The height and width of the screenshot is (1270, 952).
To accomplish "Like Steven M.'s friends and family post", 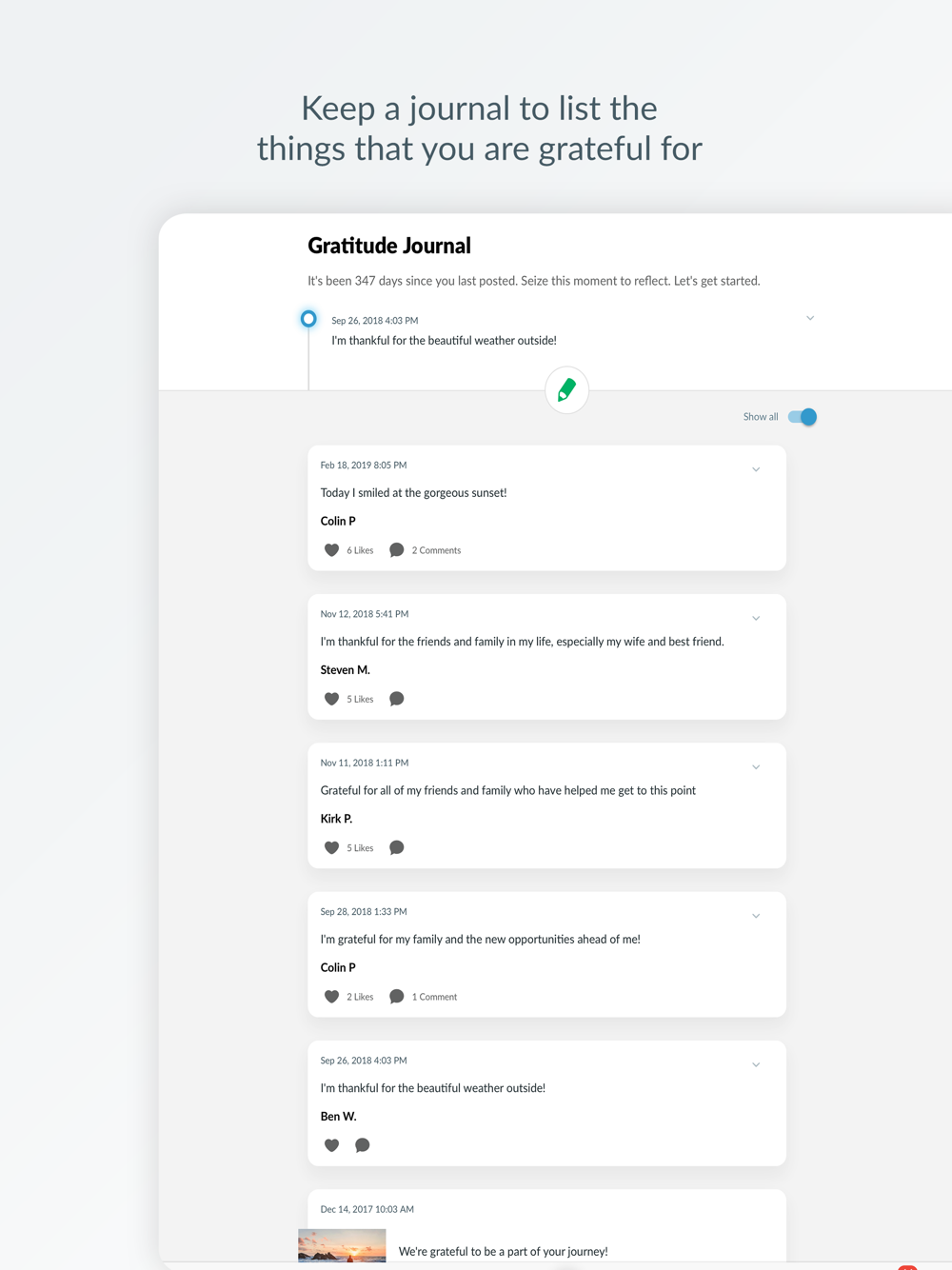I will pyautogui.click(x=331, y=699).
